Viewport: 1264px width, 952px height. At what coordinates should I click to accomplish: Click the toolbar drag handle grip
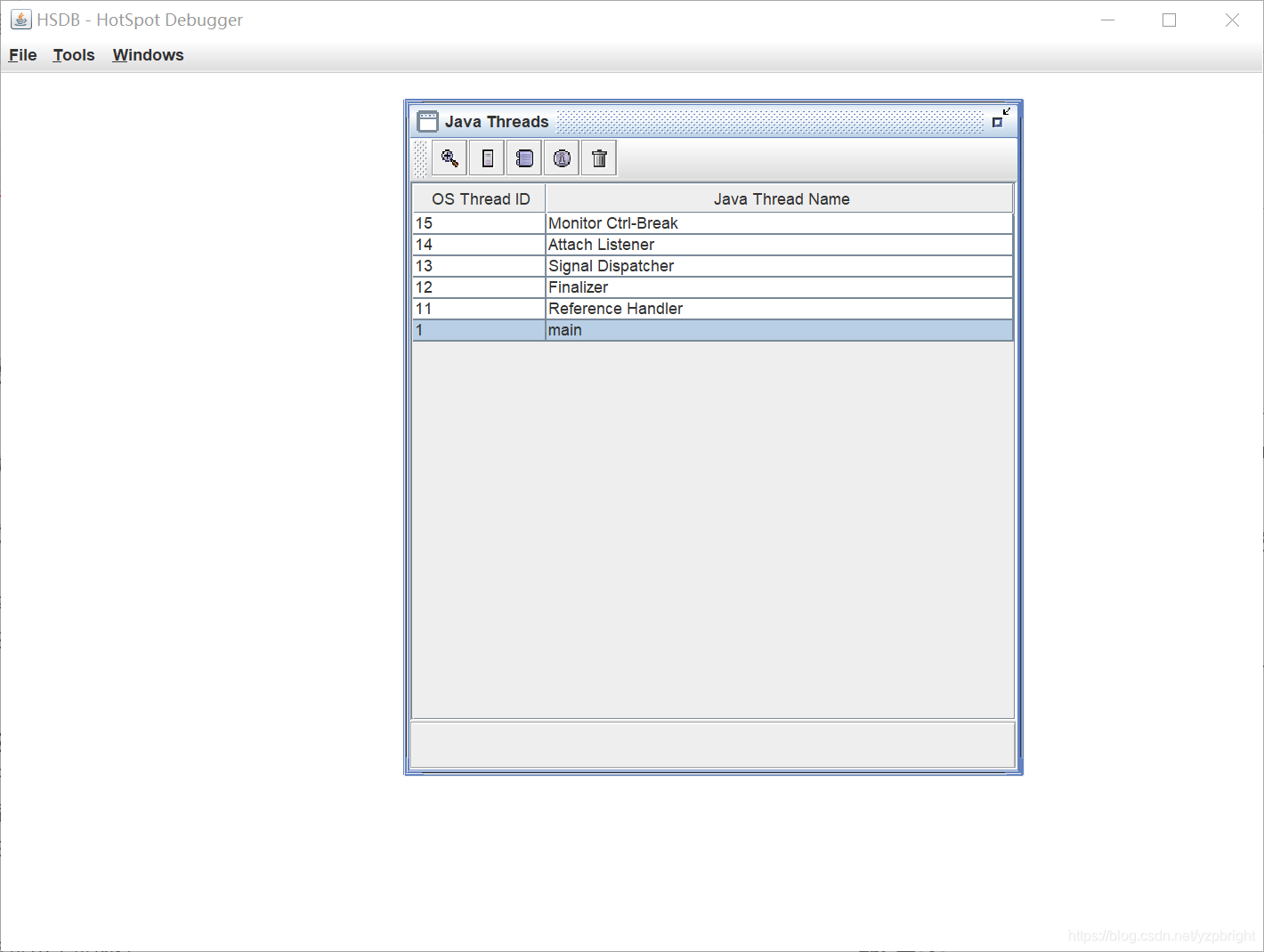pos(421,158)
